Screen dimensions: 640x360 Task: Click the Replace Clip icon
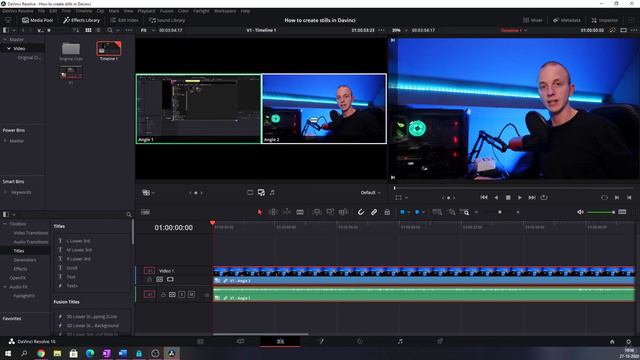[343, 212]
